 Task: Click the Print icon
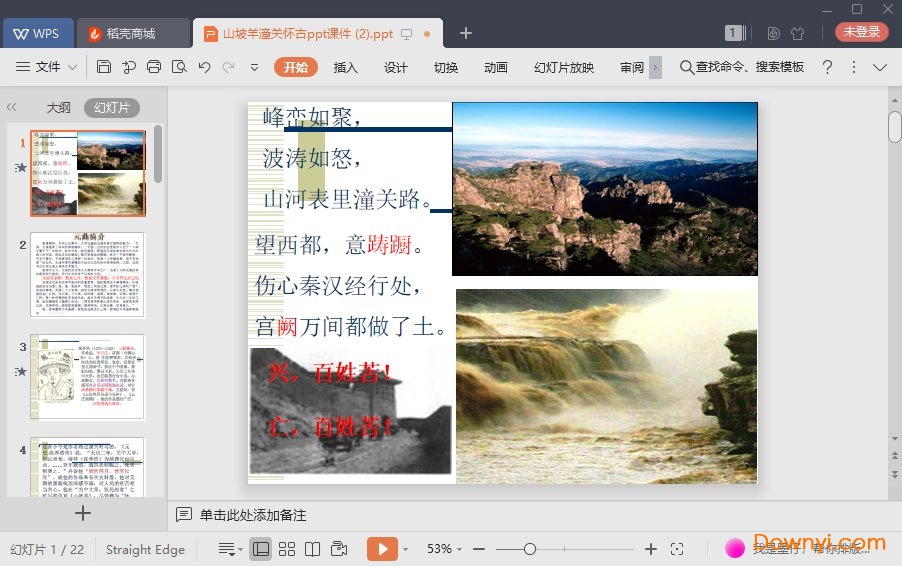pyautogui.click(x=154, y=67)
